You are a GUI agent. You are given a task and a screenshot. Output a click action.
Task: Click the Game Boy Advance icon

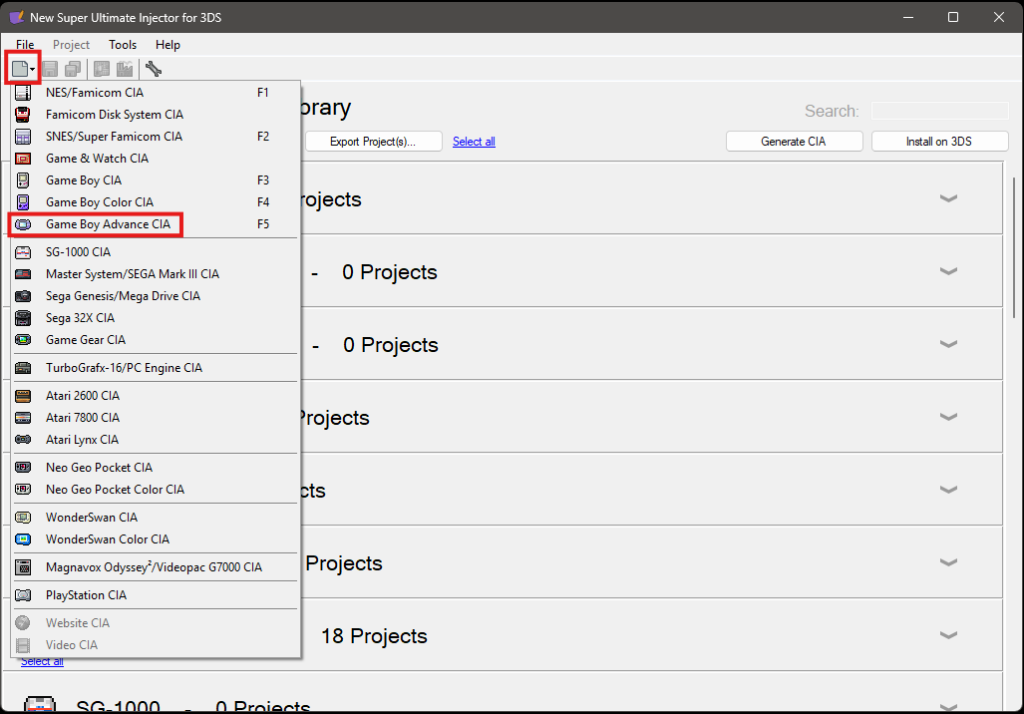[x=23, y=225]
